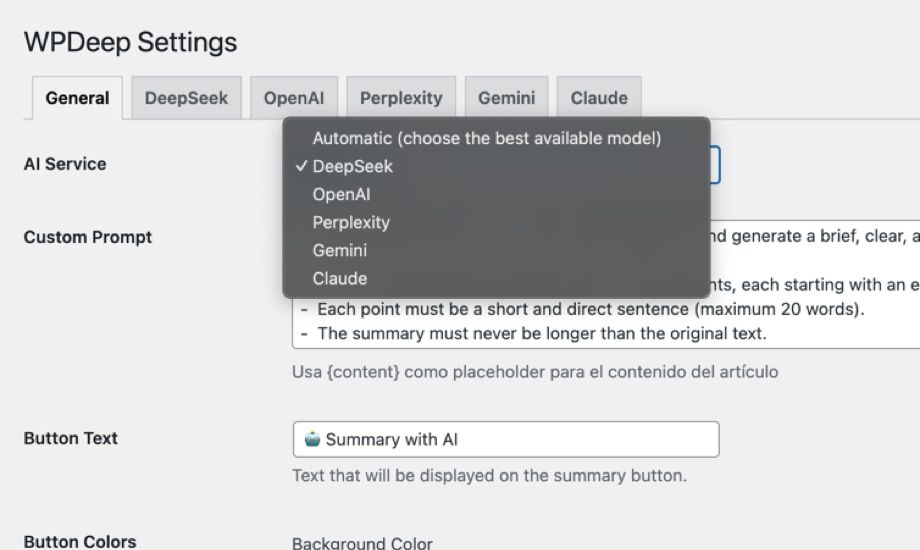Select Perplexity in the AI Service list
This screenshot has height=550, width=920.
(x=351, y=223)
